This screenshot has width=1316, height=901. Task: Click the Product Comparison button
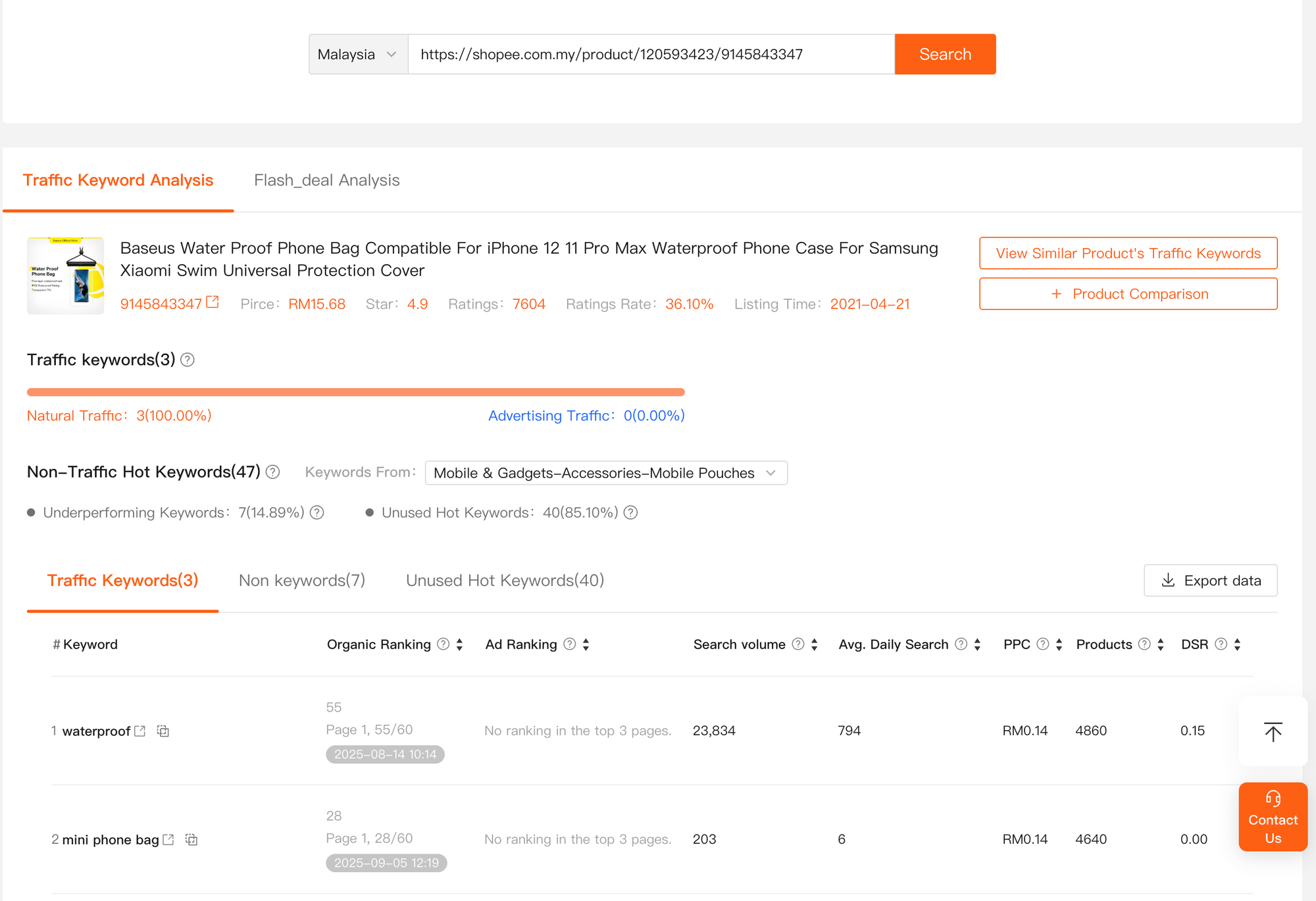coord(1128,294)
